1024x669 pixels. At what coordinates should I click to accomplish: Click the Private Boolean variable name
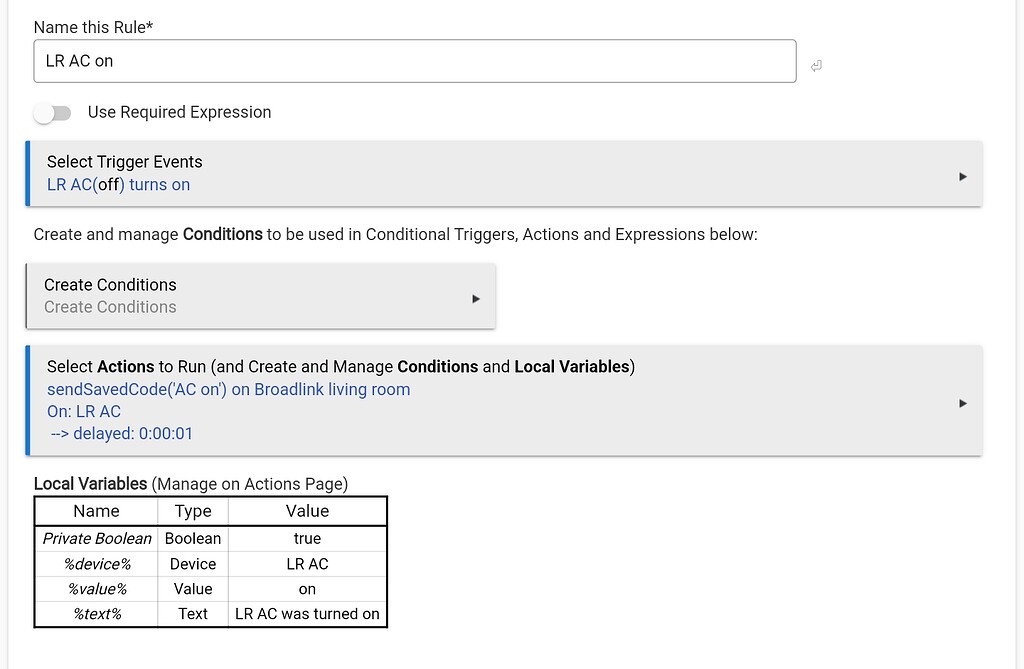(x=97, y=539)
